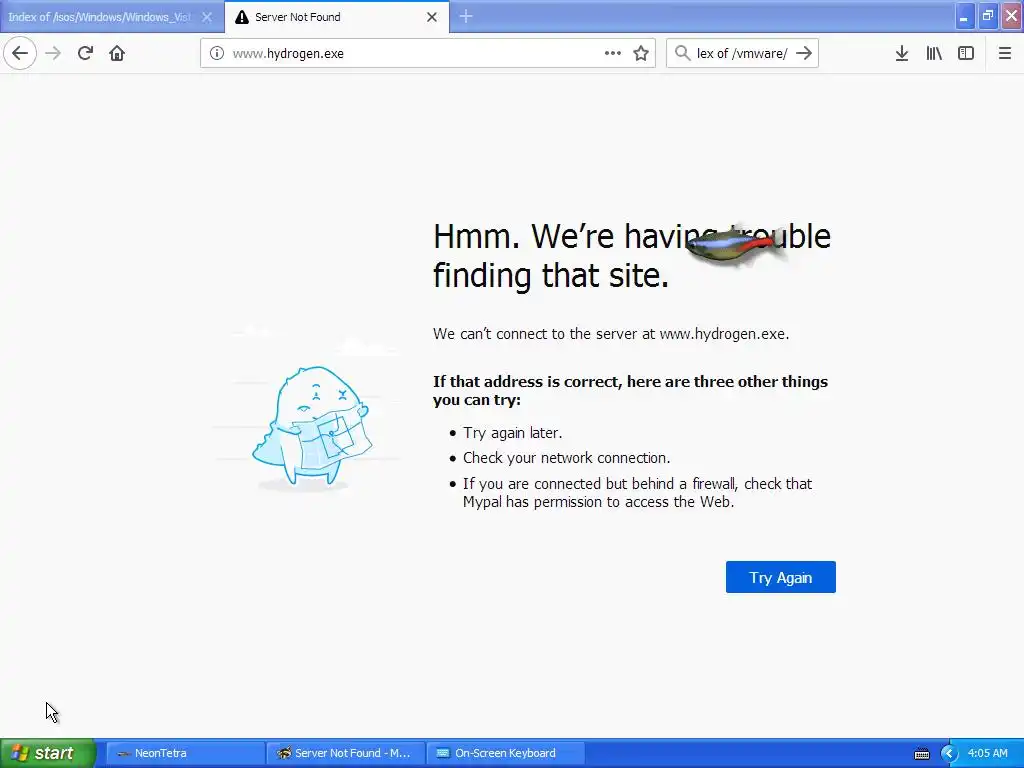Open a new tab with plus
The width and height of the screenshot is (1024, 768).
click(x=466, y=16)
